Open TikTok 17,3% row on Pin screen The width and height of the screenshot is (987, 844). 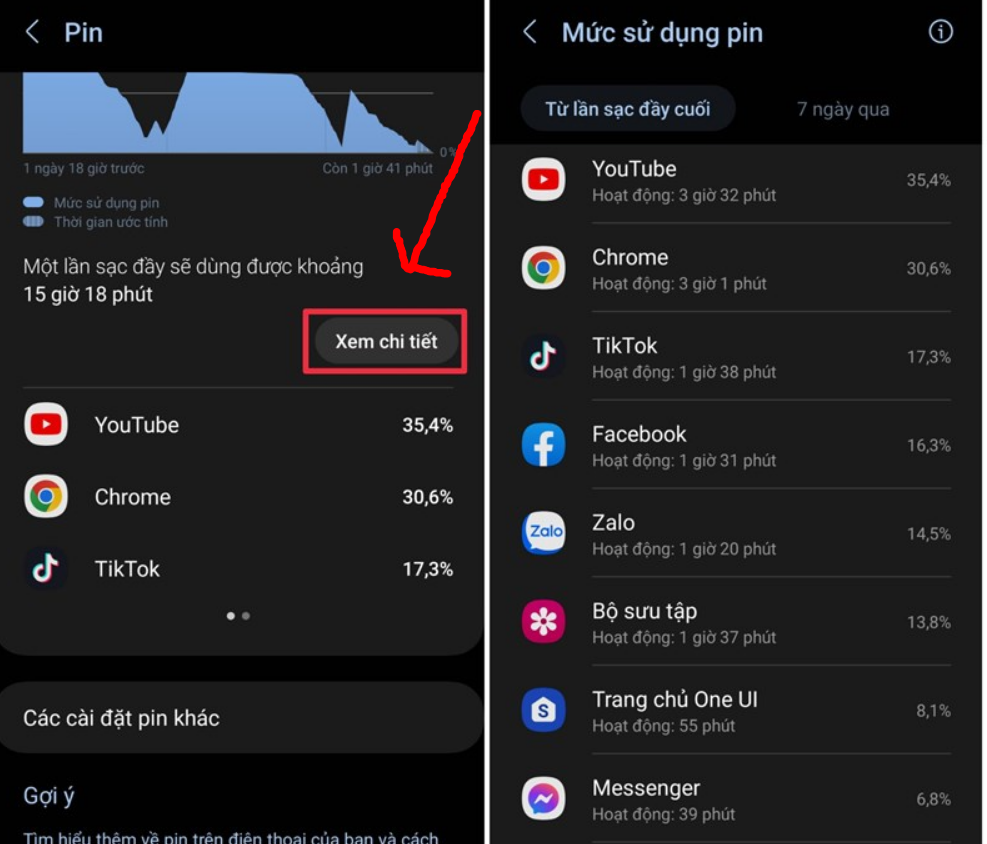coord(239,569)
